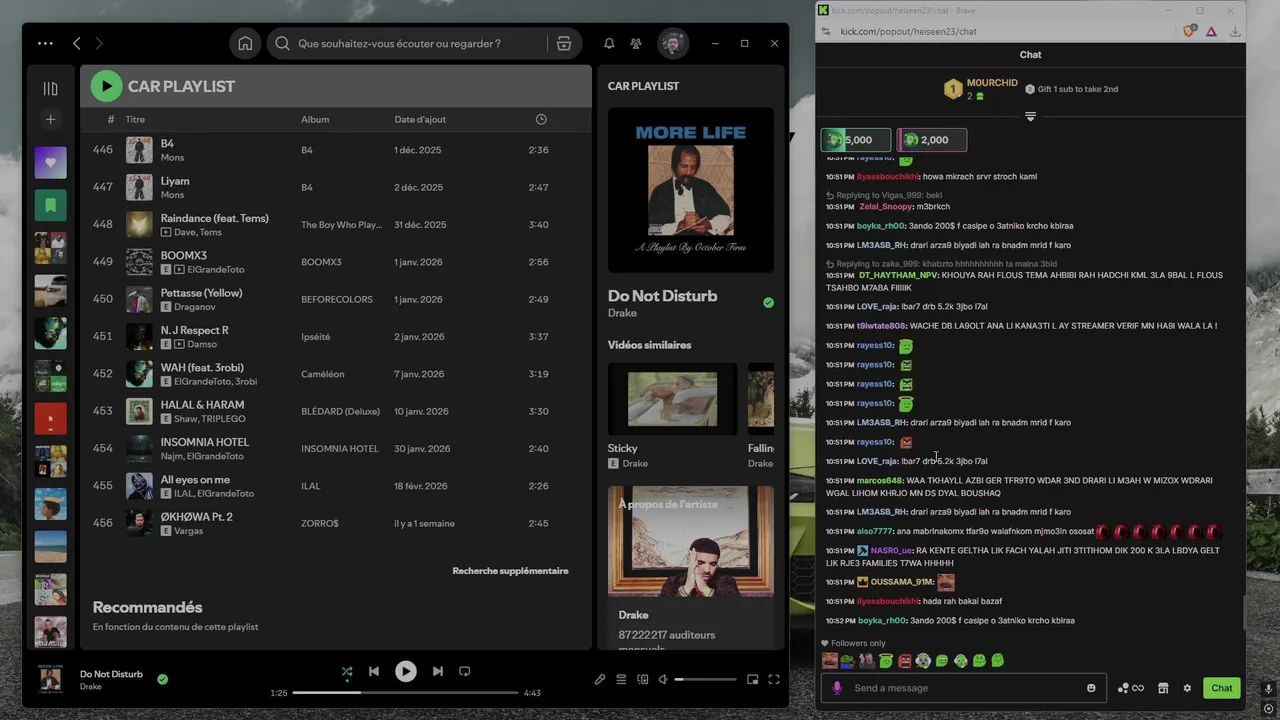
Task: Open Brave downloads icon
Action: tap(1236, 31)
